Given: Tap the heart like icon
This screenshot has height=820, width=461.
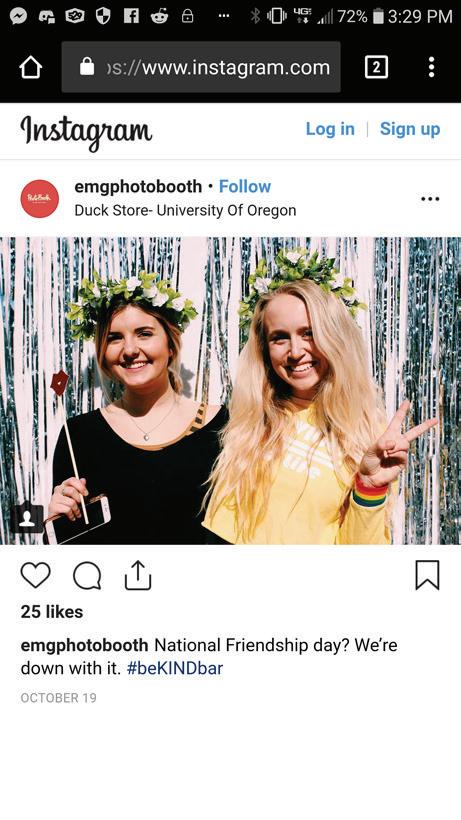Looking at the screenshot, I should (x=36, y=575).
